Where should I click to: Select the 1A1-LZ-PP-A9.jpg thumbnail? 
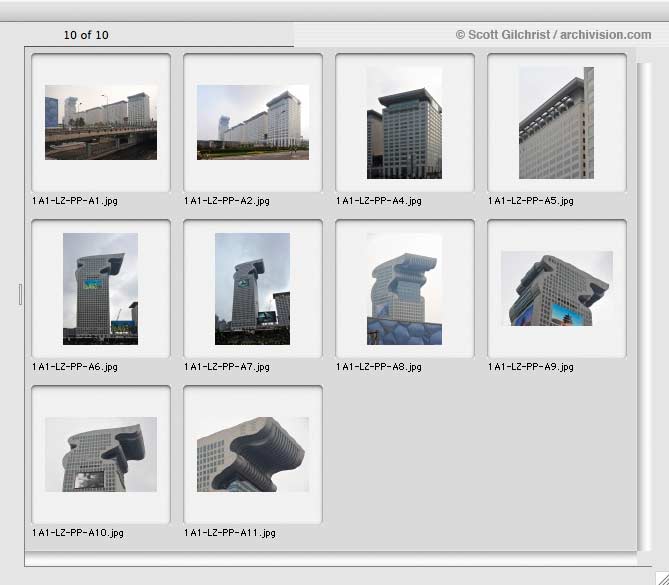(557, 289)
